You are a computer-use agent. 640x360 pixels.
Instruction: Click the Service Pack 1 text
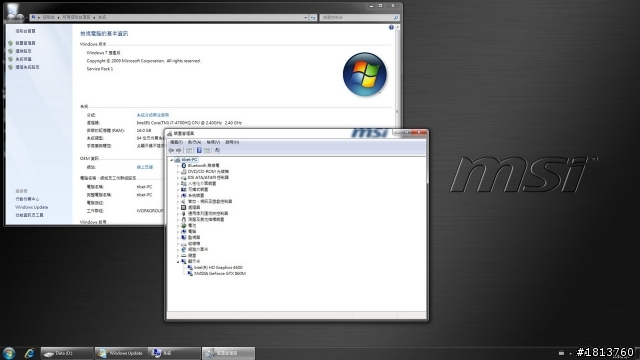[100, 69]
